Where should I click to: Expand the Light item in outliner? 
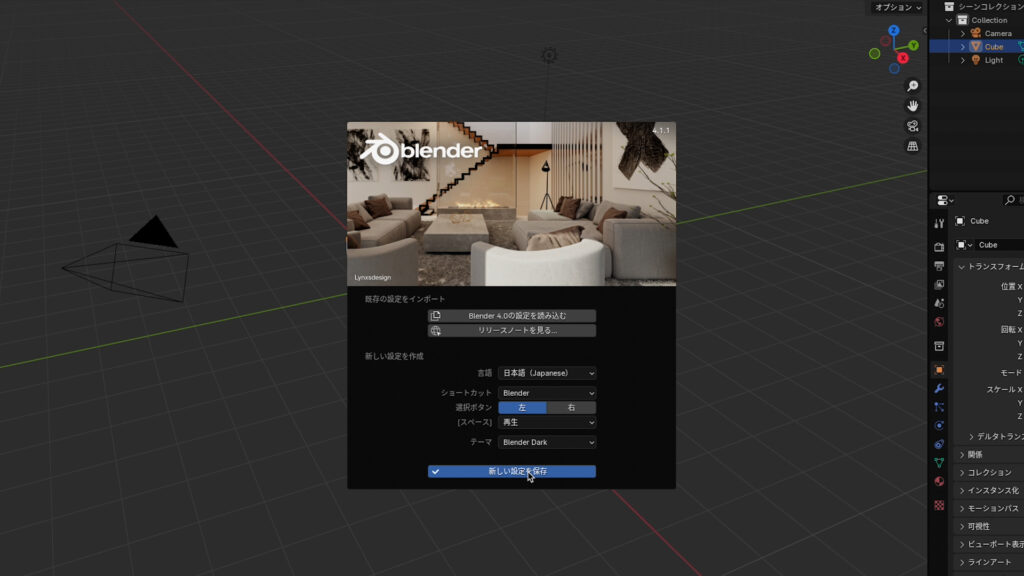963,60
